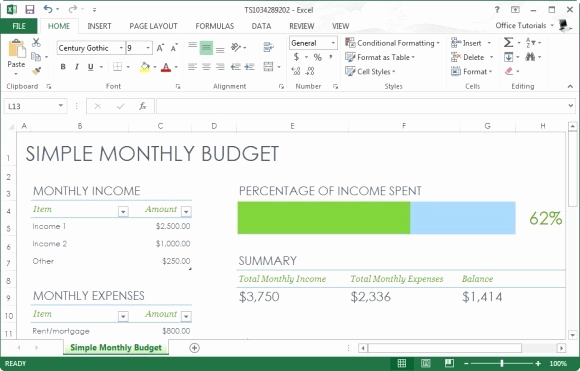Switch to the VIEW tab

340,26
